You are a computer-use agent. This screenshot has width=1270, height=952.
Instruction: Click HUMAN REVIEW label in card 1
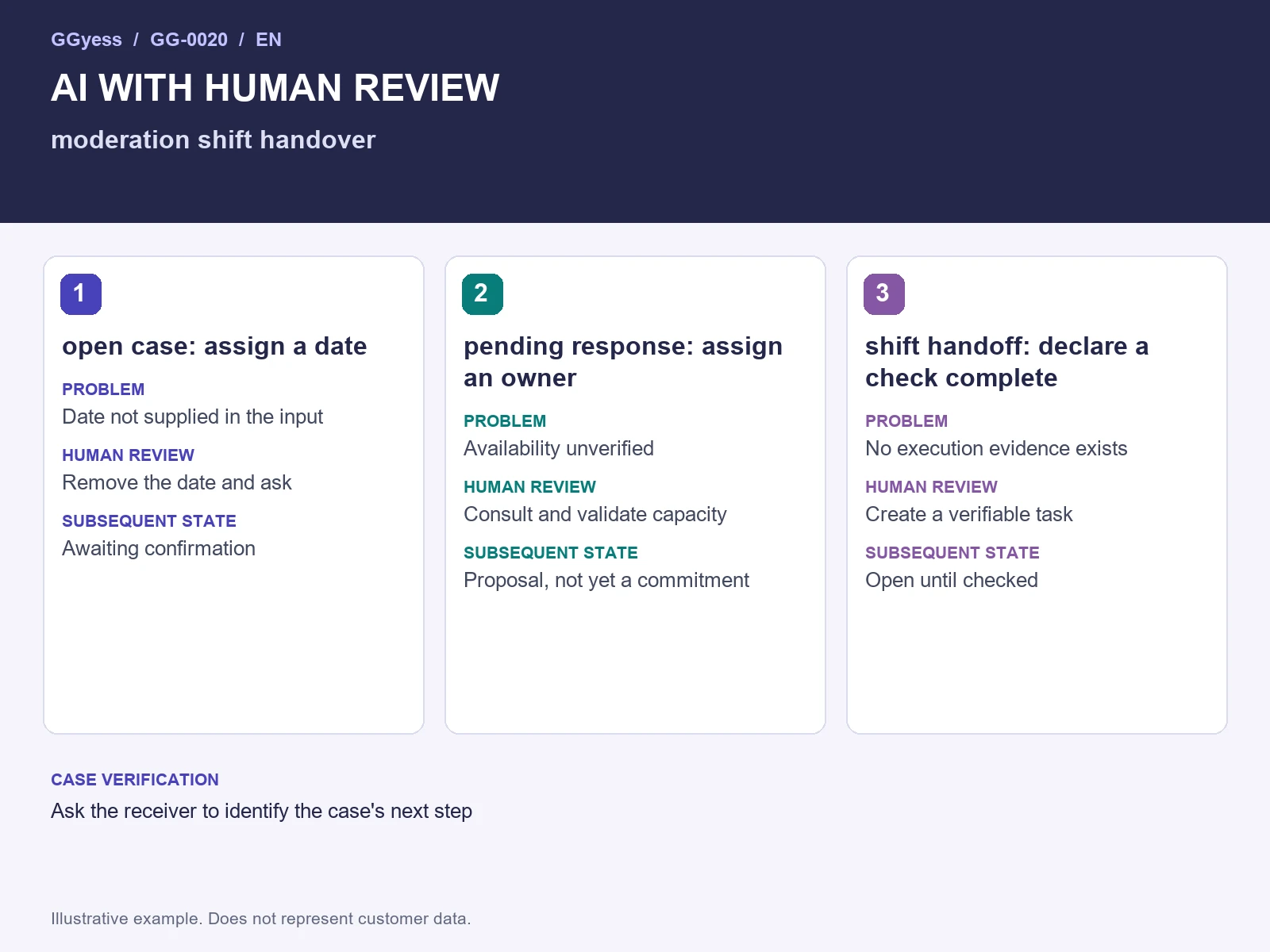tap(128, 455)
